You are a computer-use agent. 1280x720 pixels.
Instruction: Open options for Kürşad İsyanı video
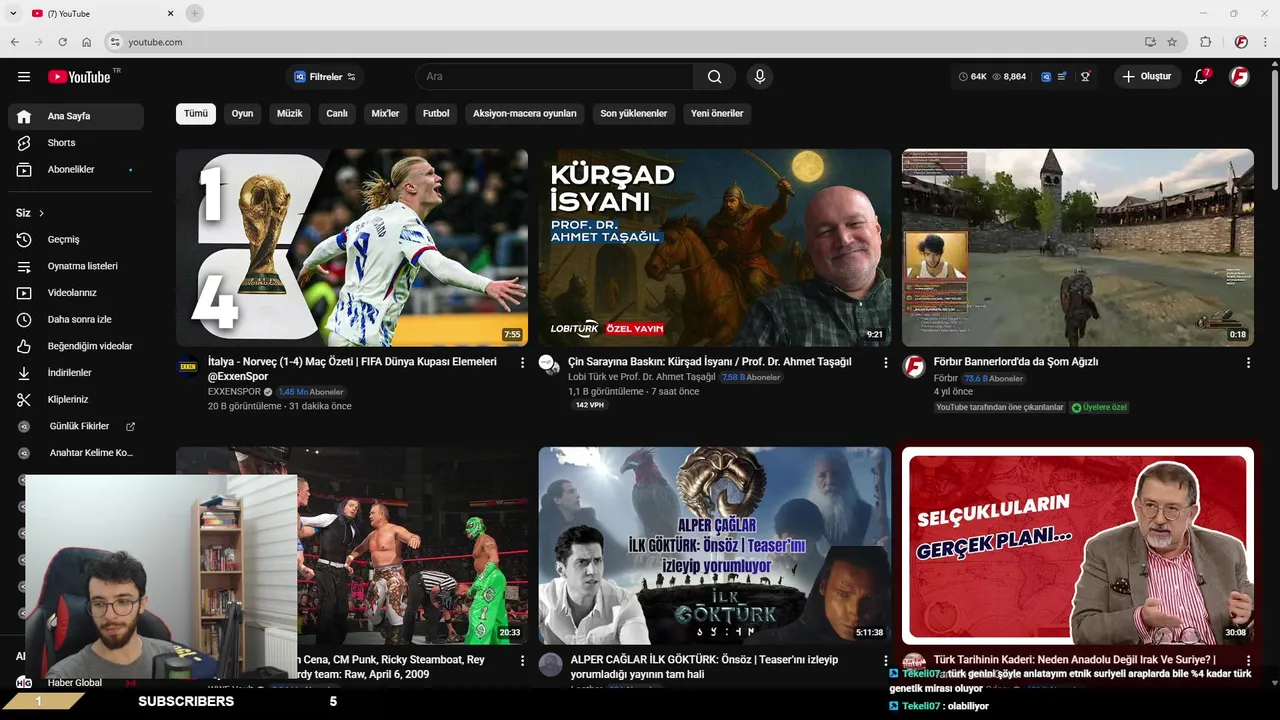pyautogui.click(x=885, y=363)
